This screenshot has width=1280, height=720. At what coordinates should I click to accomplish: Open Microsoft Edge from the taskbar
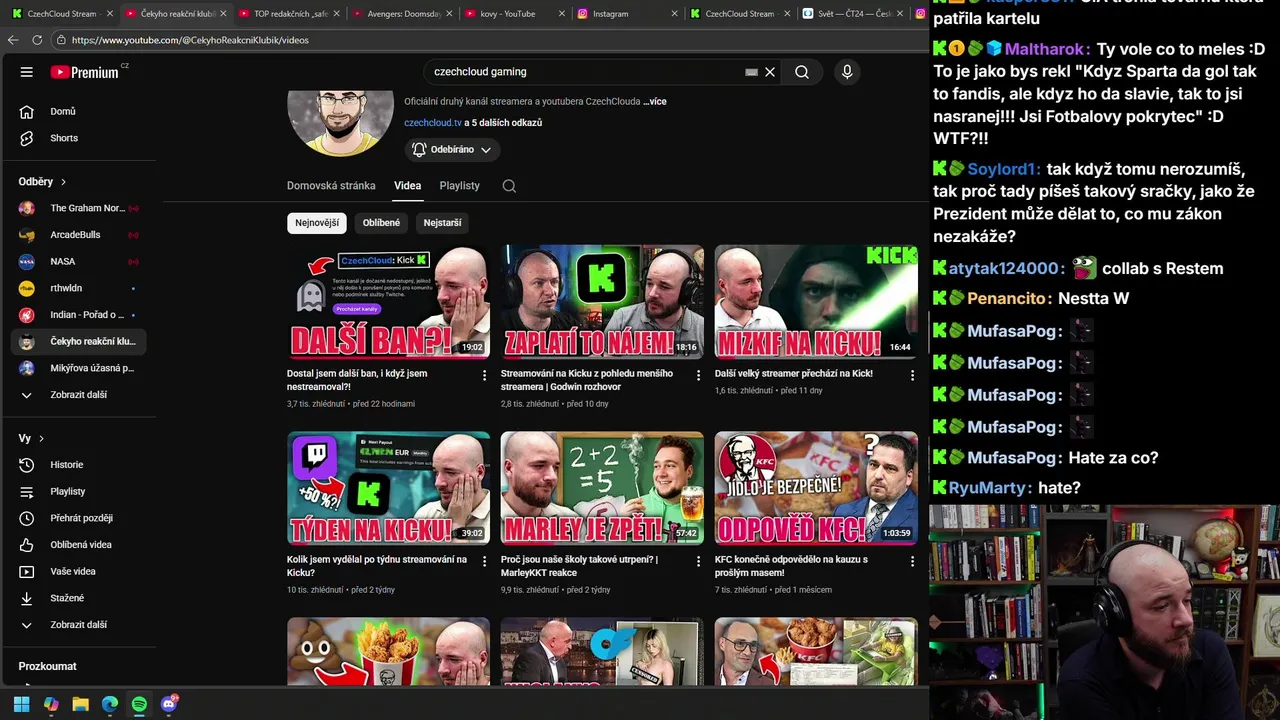click(110, 704)
